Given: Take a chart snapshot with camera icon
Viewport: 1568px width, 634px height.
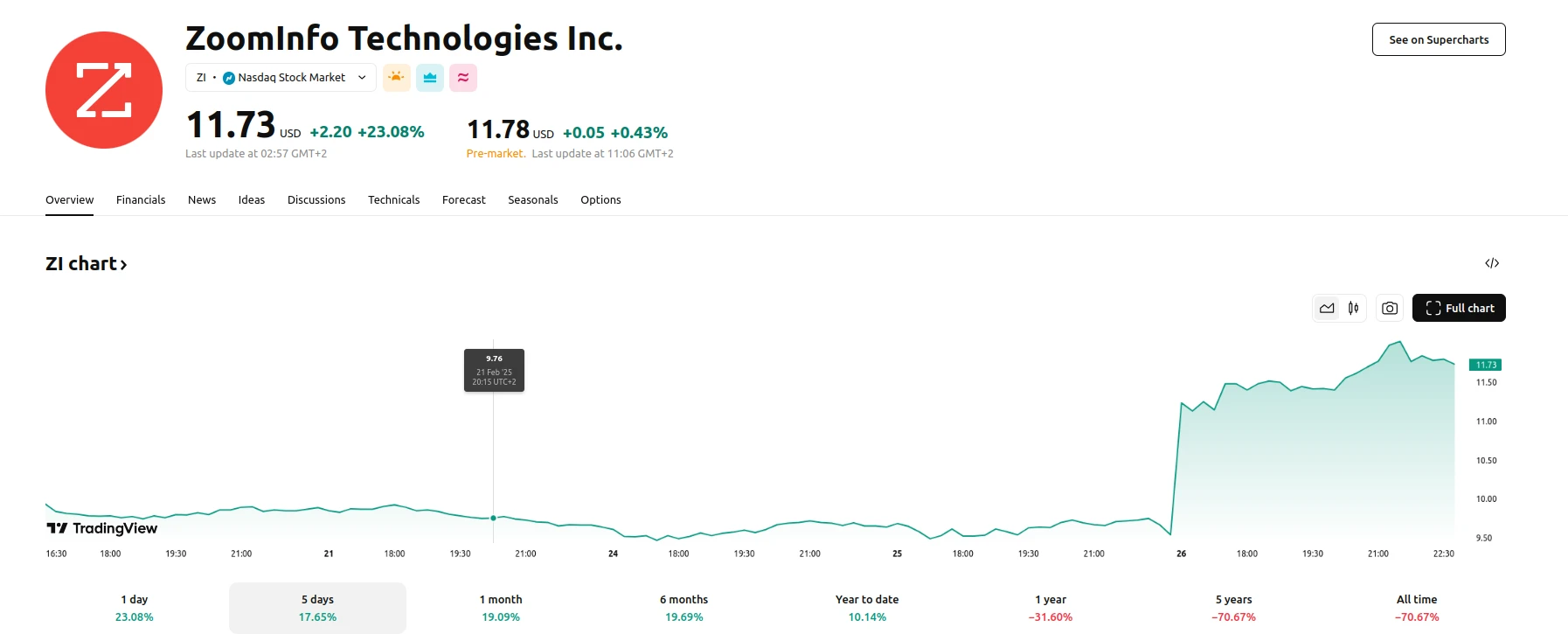Looking at the screenshot, I should (x=1390, y=308).
